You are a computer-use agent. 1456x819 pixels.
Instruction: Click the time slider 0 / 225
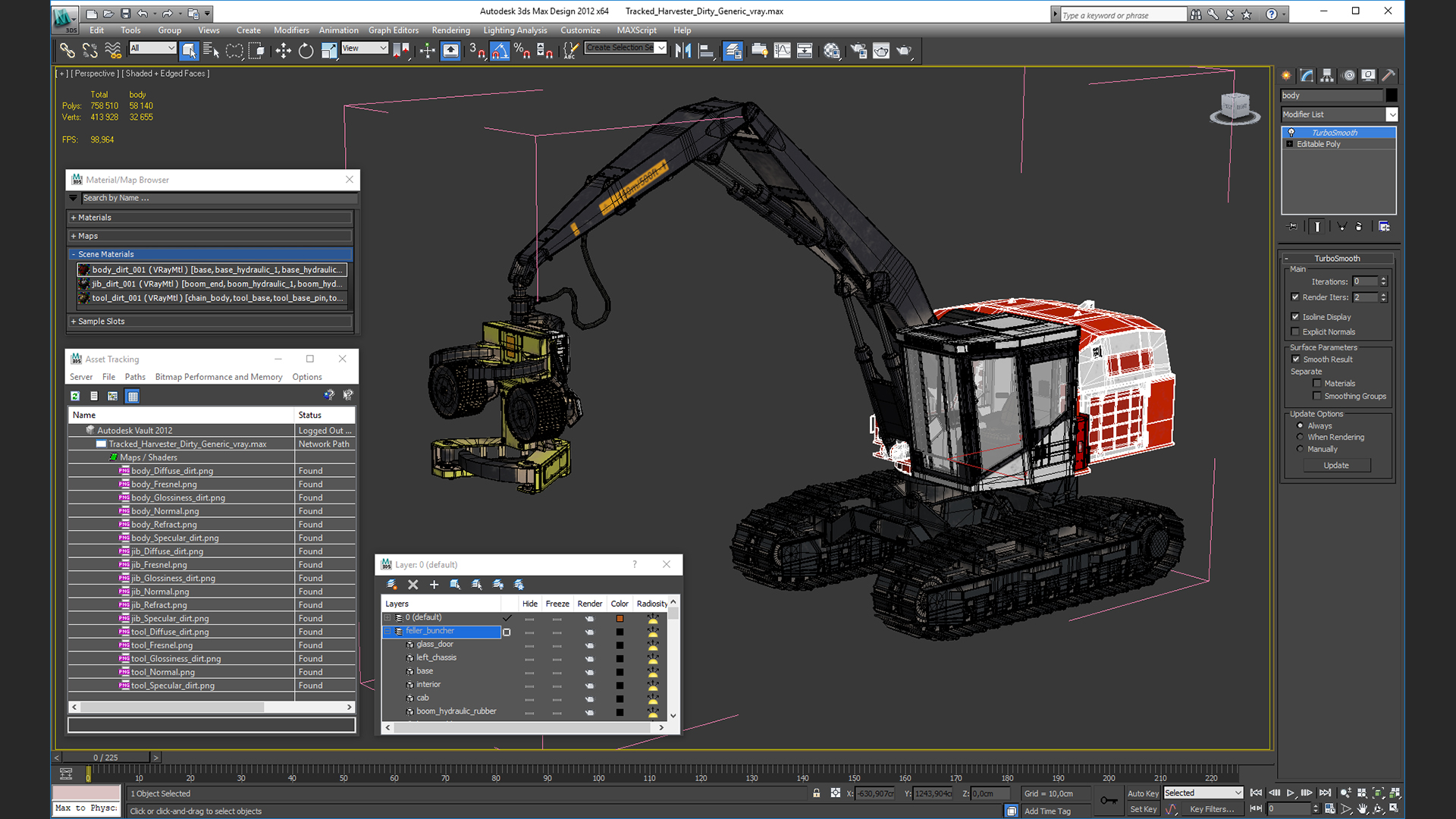pos(105,757)
